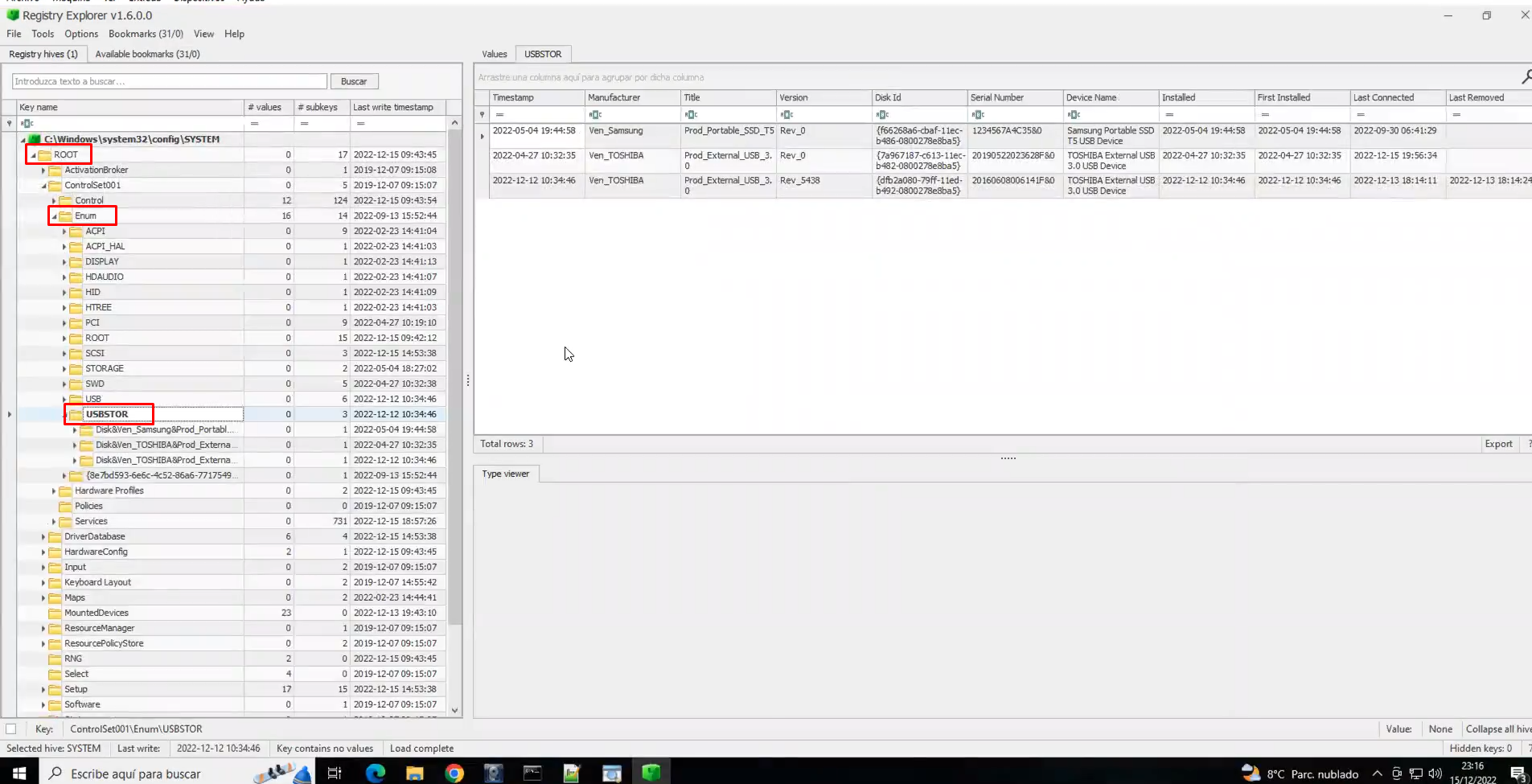Click inside the Introduzca texto a buscar field
Image resolution: width=1532 pixels, height=784 pixels.
[x=167, y=81]
